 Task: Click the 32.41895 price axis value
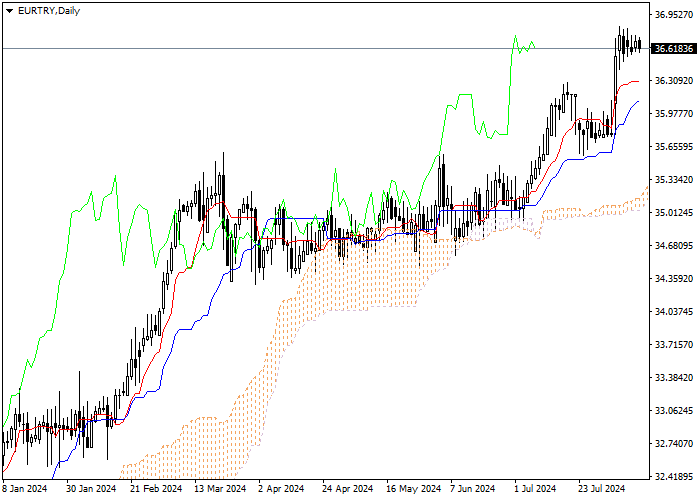tap(674, 476)
